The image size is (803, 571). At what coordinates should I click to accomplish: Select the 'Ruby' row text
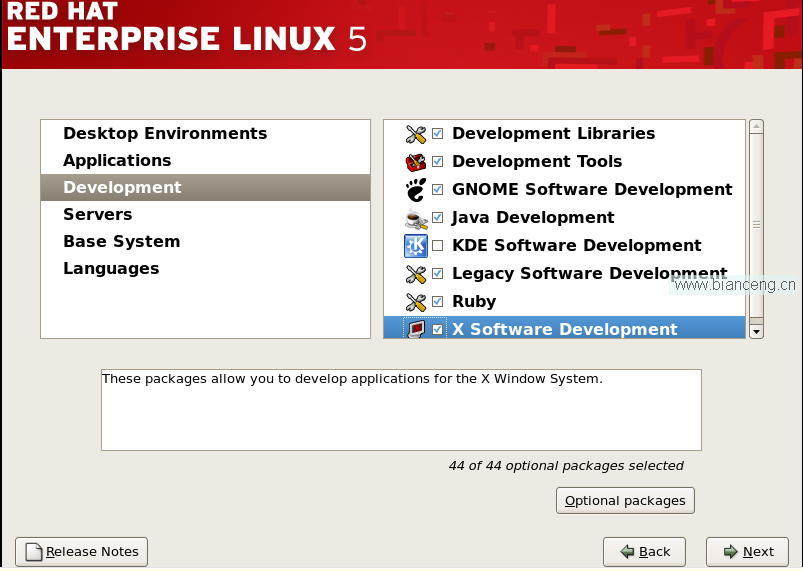(474, 302)
